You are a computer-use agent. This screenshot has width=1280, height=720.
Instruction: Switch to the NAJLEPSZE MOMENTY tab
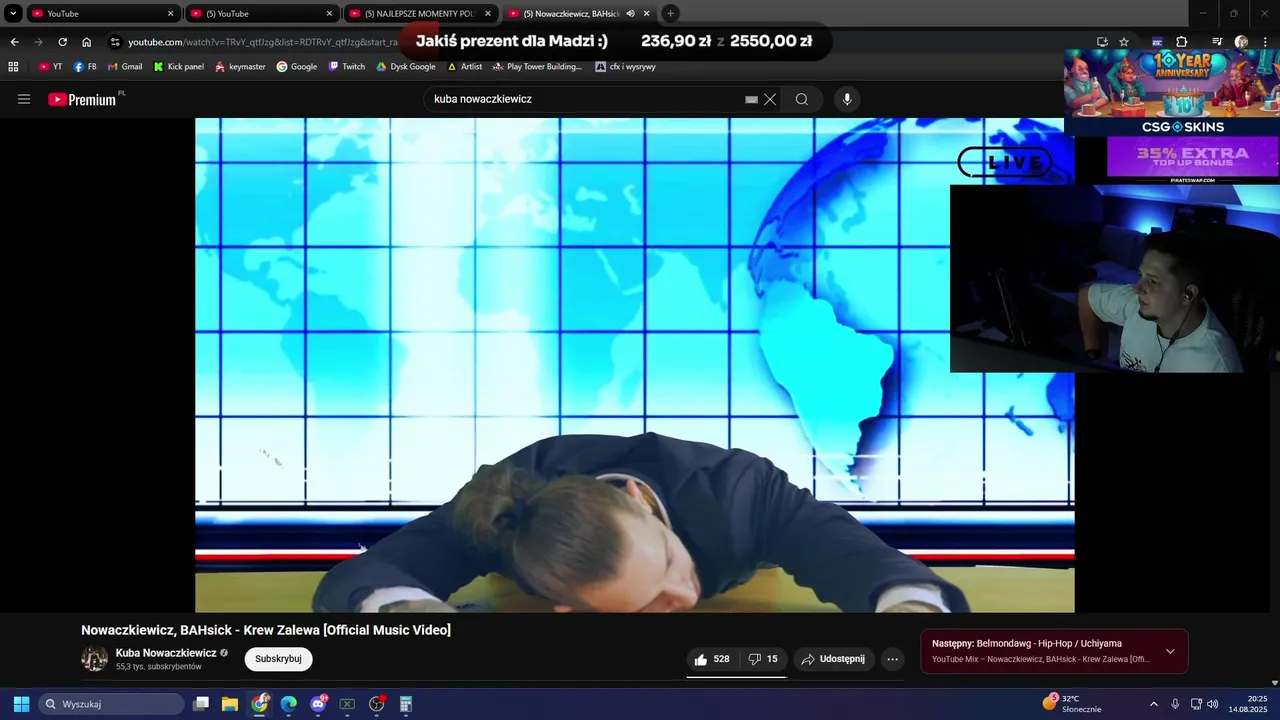click(x=420, y=14)
